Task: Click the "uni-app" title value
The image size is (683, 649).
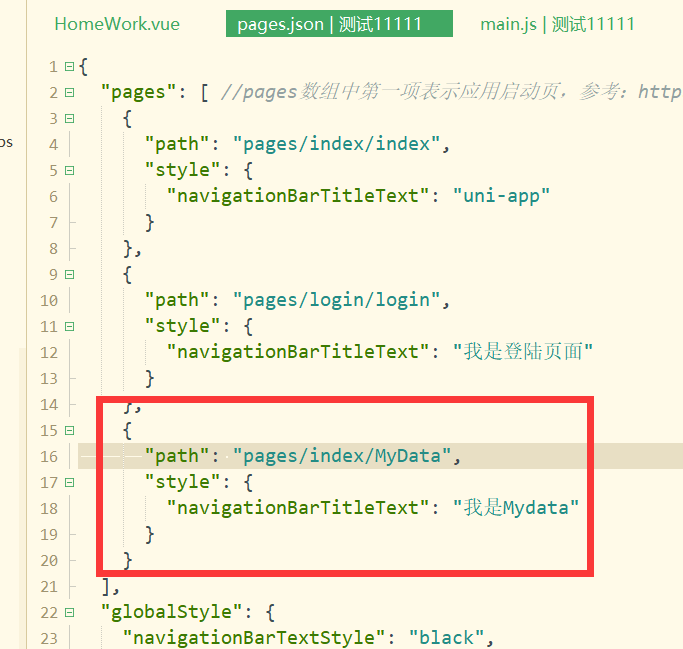Action: coord(501,196)
